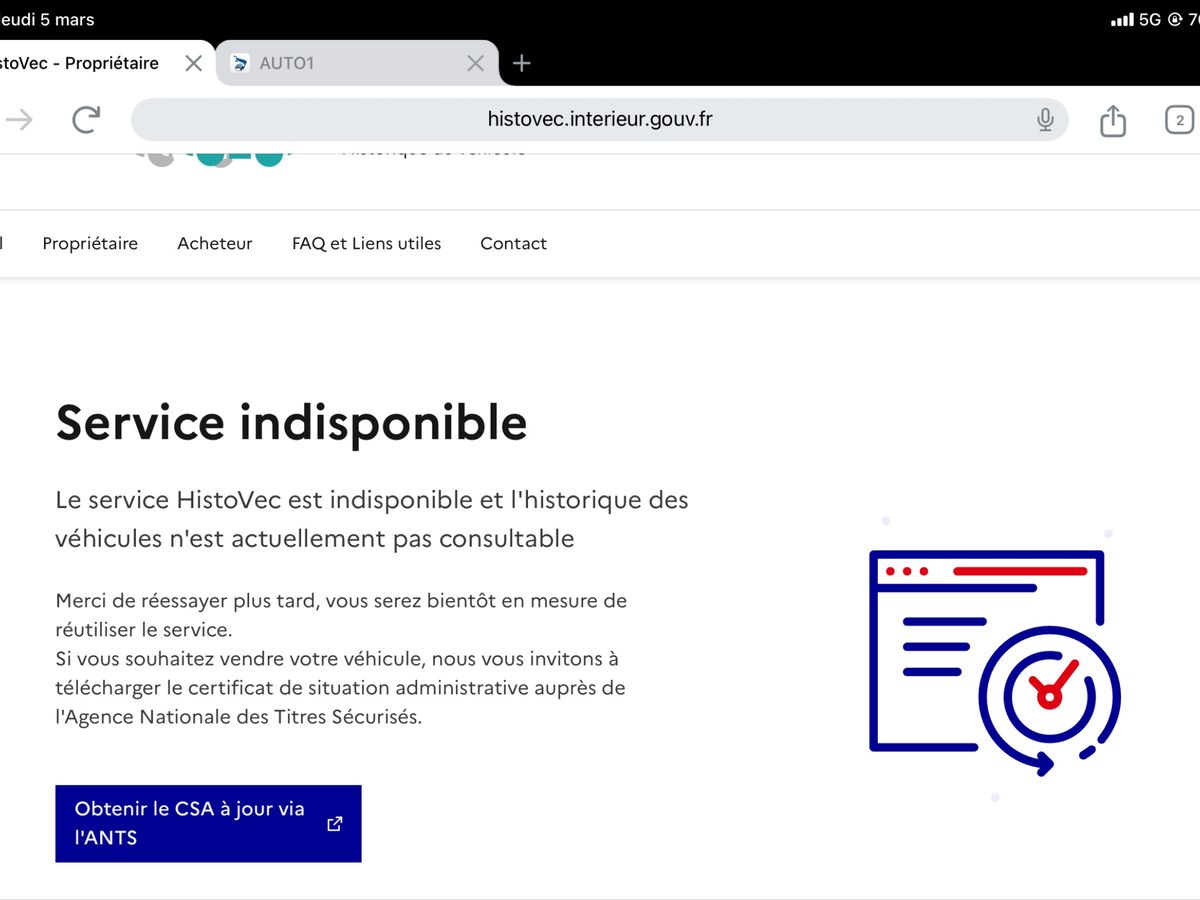Open the Propriétaire menu item
This screenshot has width=1200, height=900.
point(90,243)
